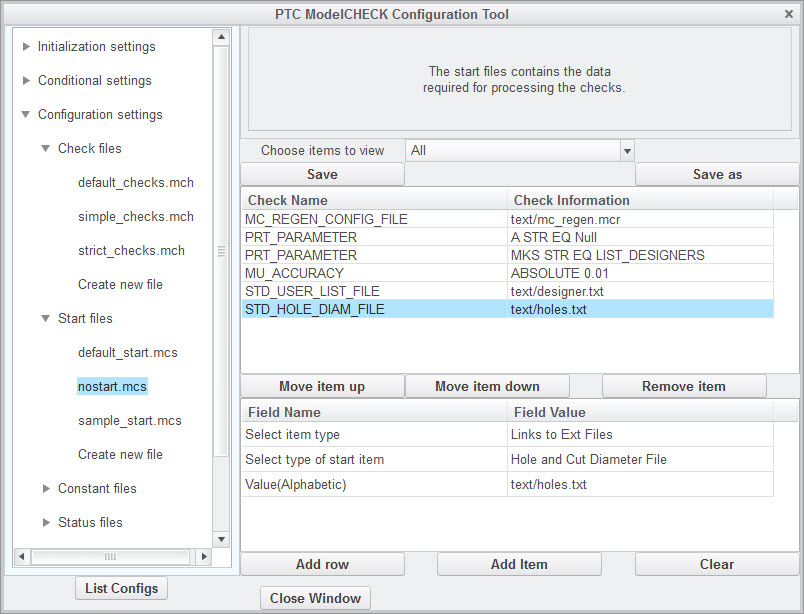804x614 pixels.
Task: Click tree panel scroll left arrow
Action: point(21,557)
